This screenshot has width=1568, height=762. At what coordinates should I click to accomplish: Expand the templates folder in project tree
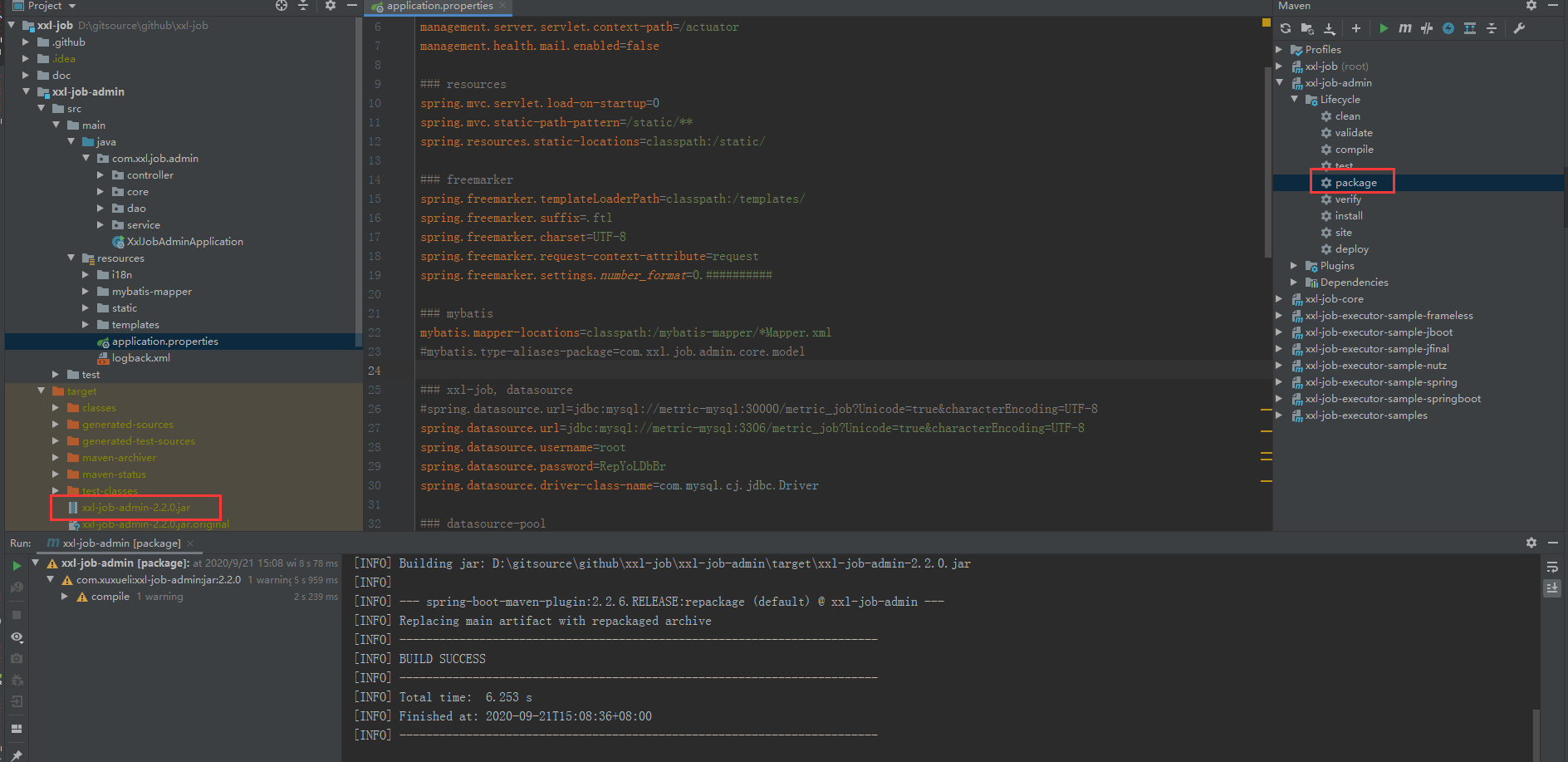(x=86, y=325)
